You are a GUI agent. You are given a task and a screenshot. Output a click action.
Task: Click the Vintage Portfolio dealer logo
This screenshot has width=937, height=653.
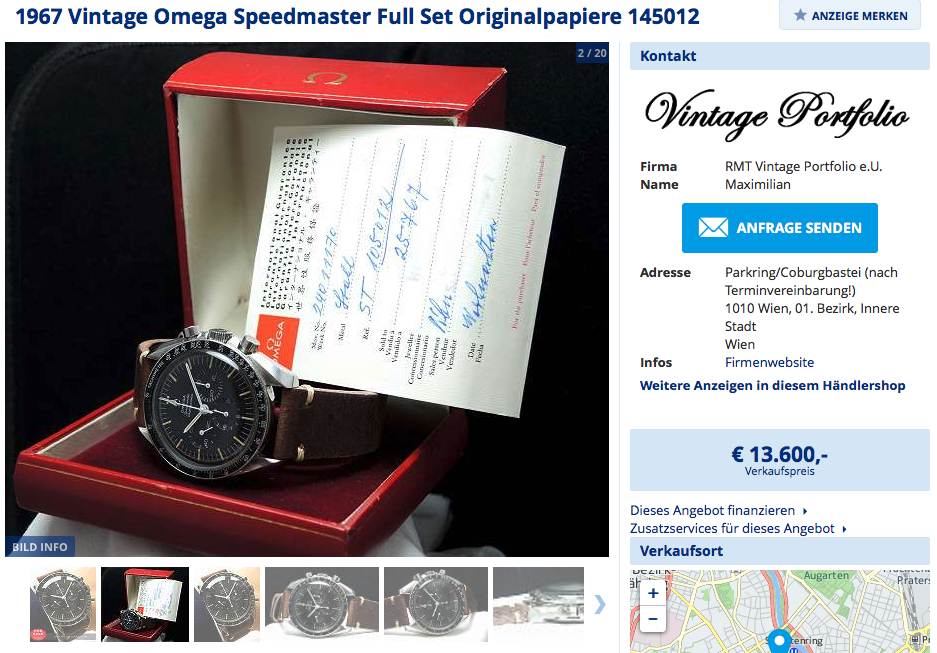click(x=777, y=115)
